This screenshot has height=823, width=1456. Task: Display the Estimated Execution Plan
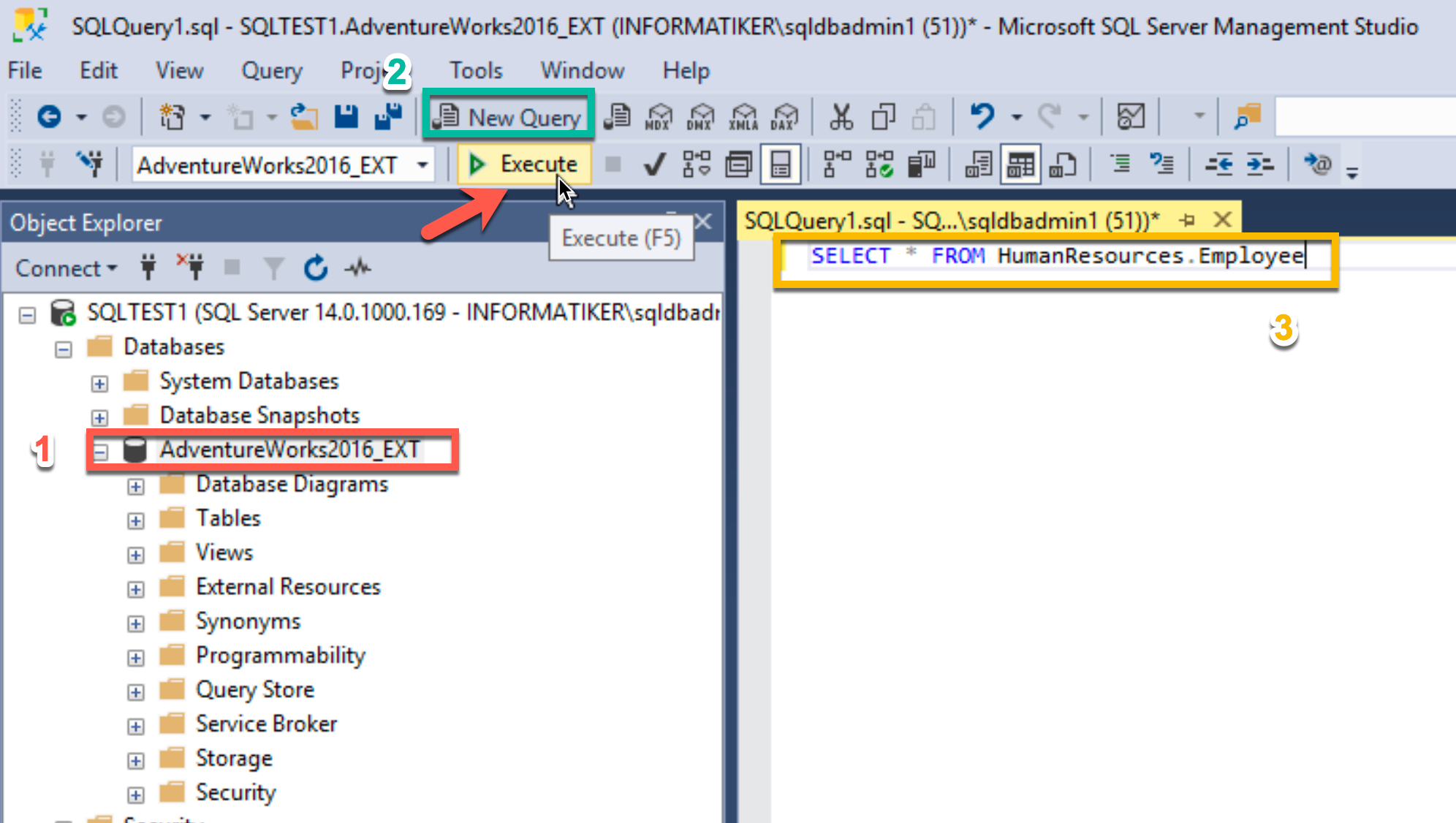coord(696,164)
